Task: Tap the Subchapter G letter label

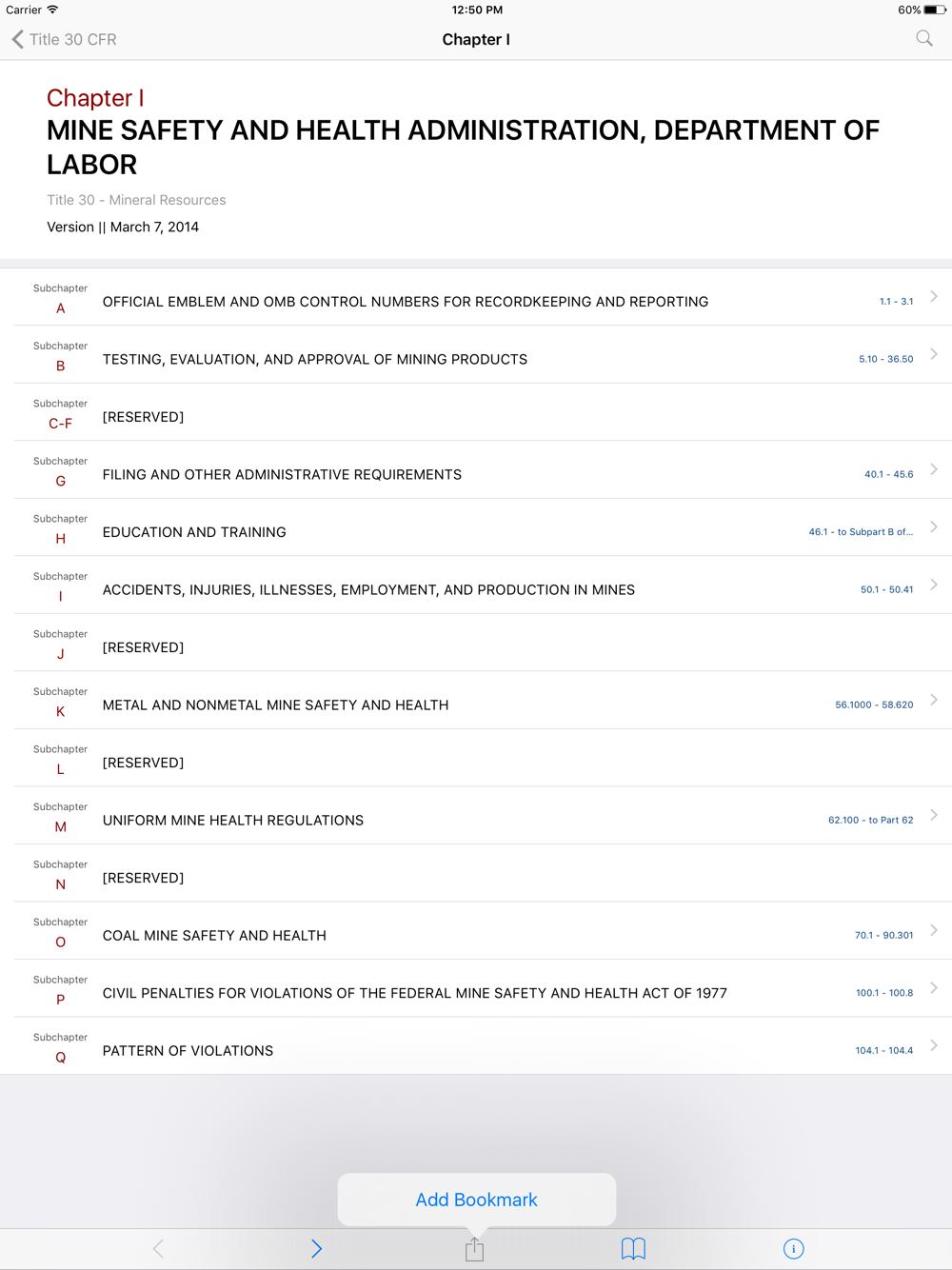Action: (x=60, y=481)
